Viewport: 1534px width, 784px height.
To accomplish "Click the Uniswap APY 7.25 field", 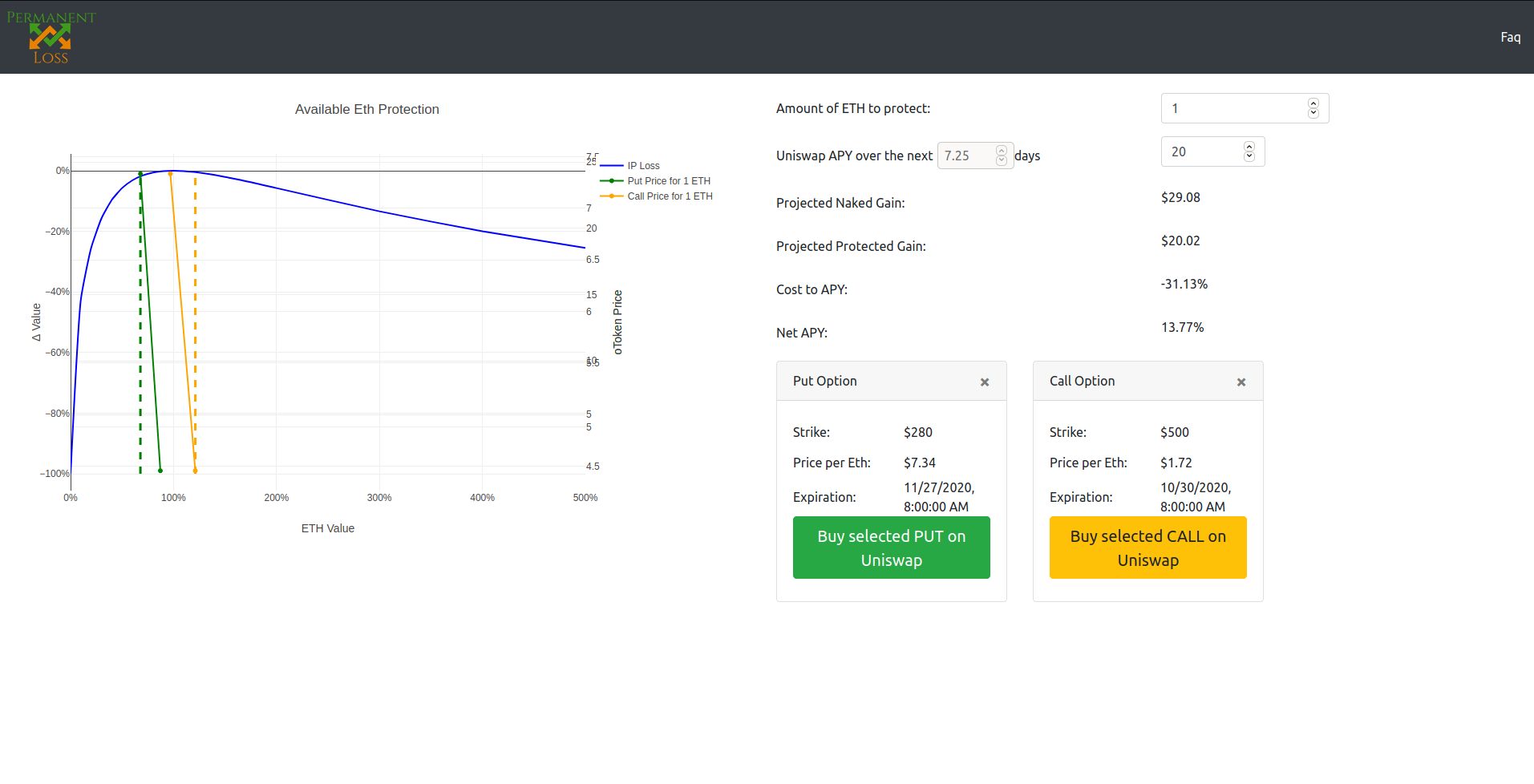I will [975, 156].
